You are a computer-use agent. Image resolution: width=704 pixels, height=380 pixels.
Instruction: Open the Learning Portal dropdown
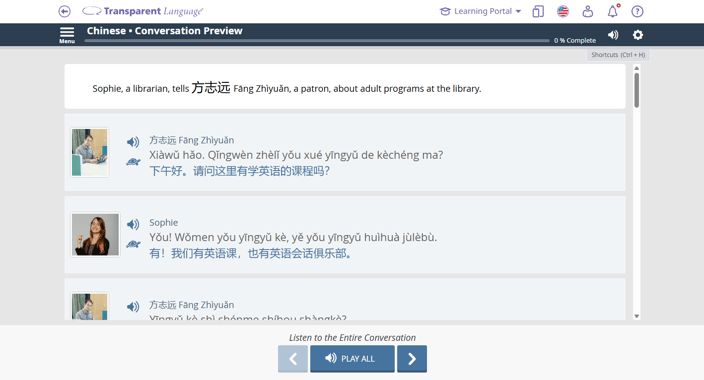[480, 11]
